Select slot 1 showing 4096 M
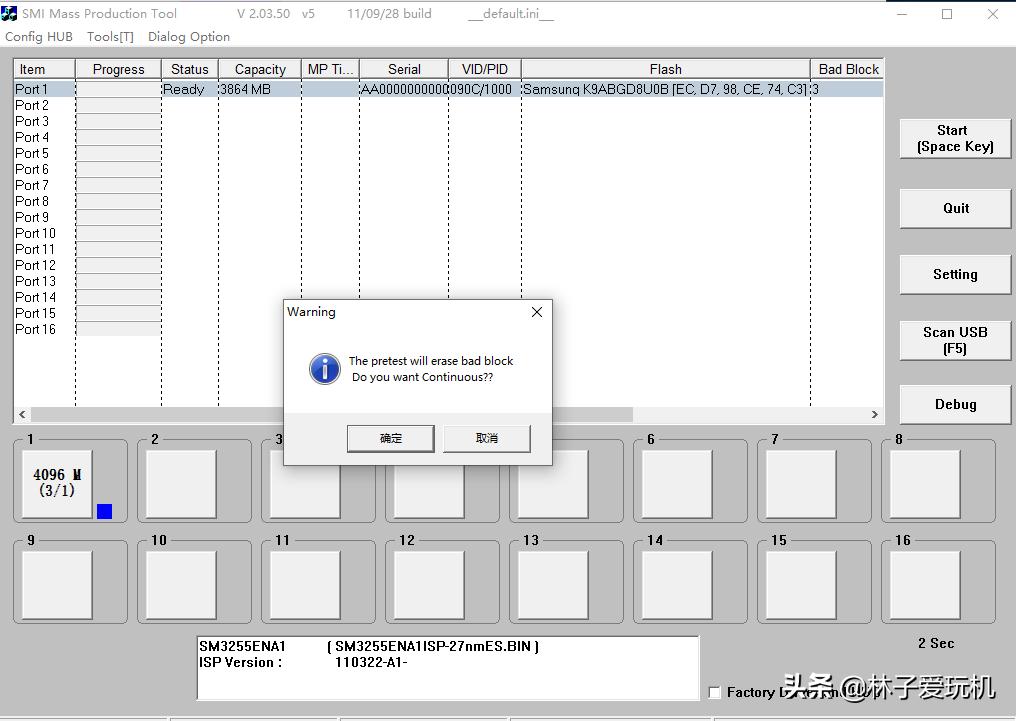This screenshot has width=1016, height=721. pyautogui.click(x=57, y=484)
